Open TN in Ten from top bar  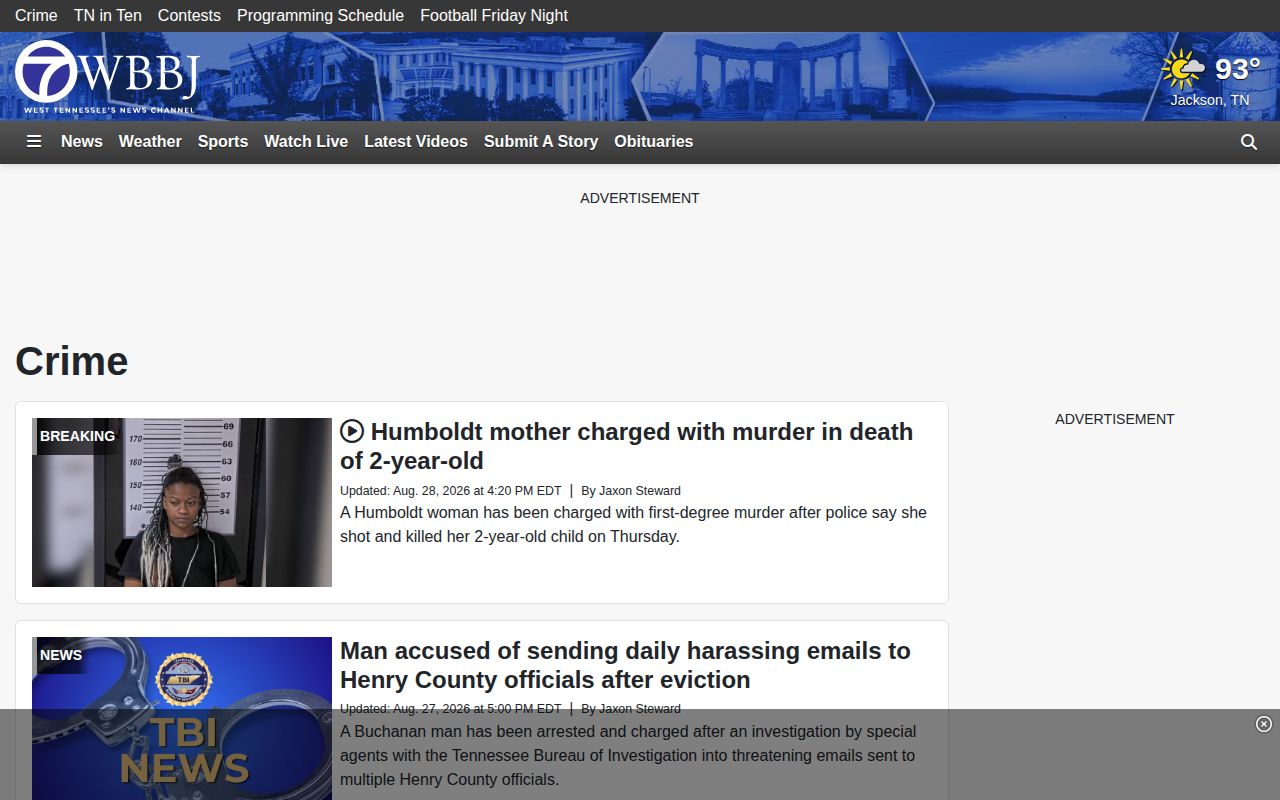coord(108,15)
